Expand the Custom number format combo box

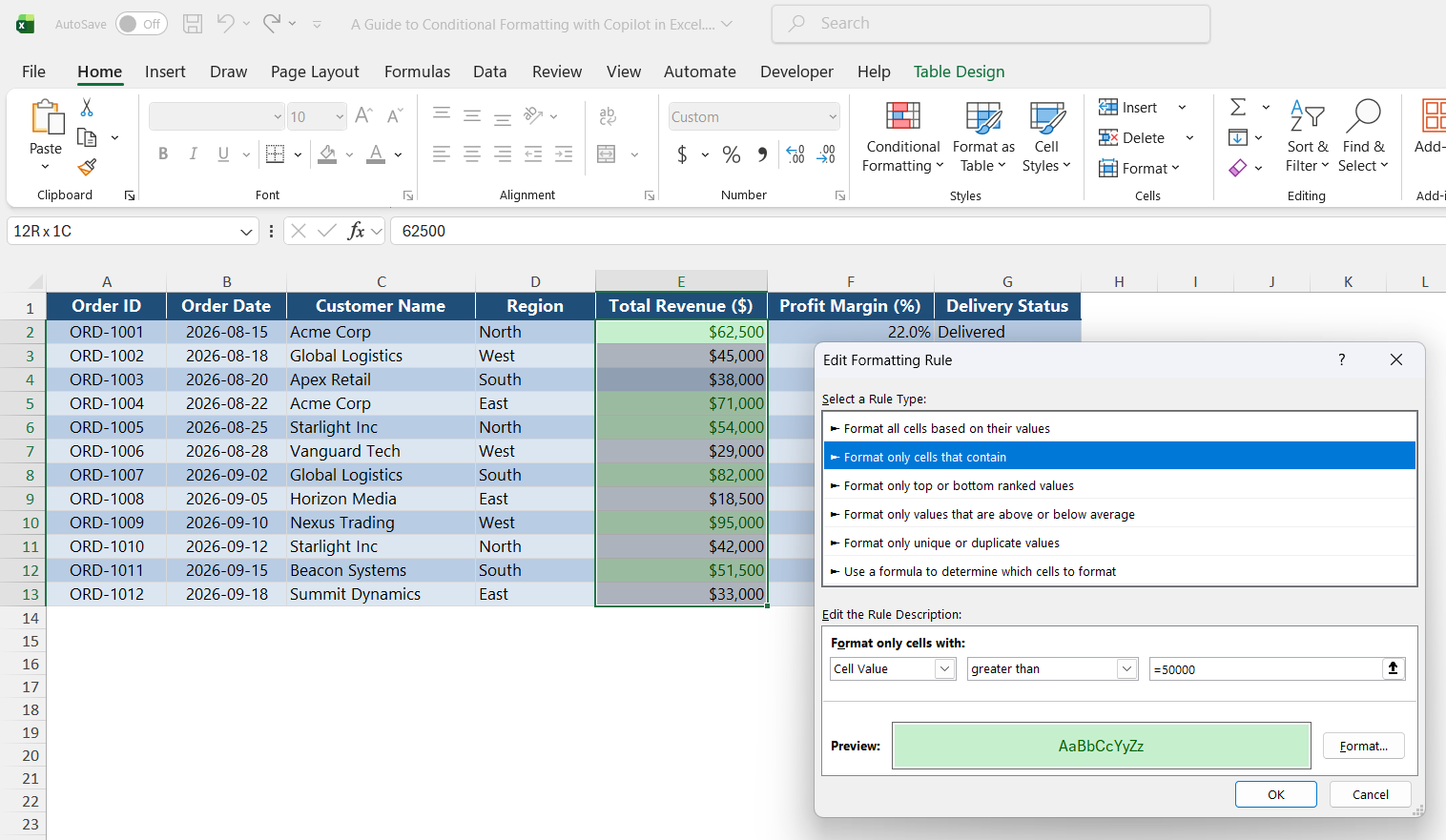[x=833, y=117]
